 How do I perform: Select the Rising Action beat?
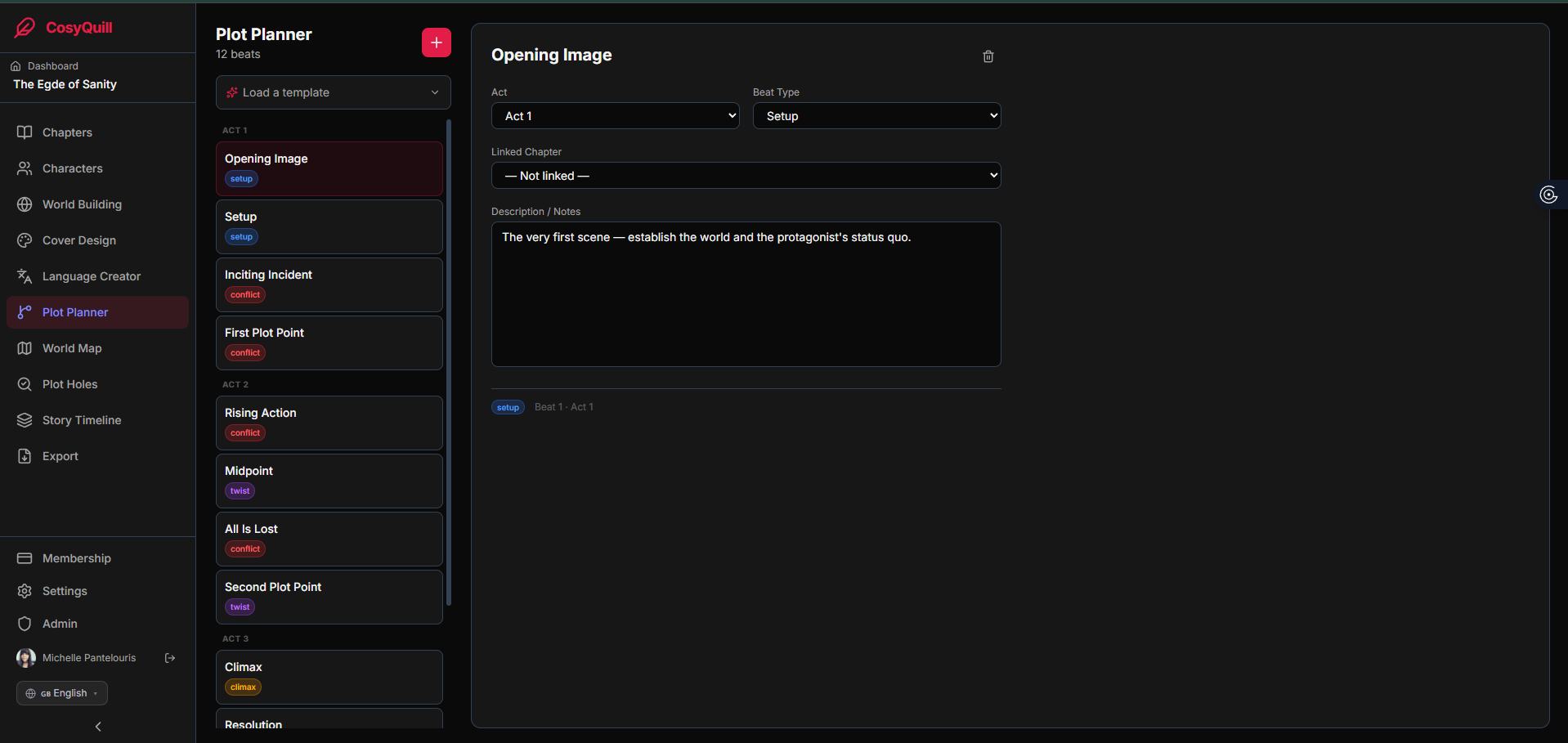[329, 423]
